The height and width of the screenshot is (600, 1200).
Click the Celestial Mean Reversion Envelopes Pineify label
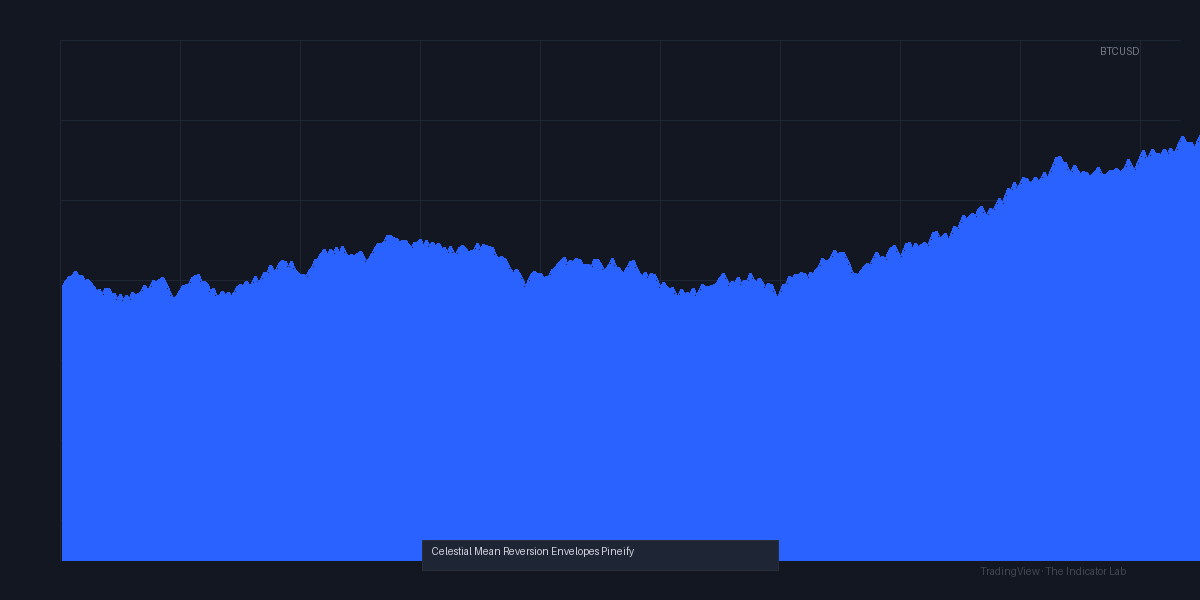point(533,552)
